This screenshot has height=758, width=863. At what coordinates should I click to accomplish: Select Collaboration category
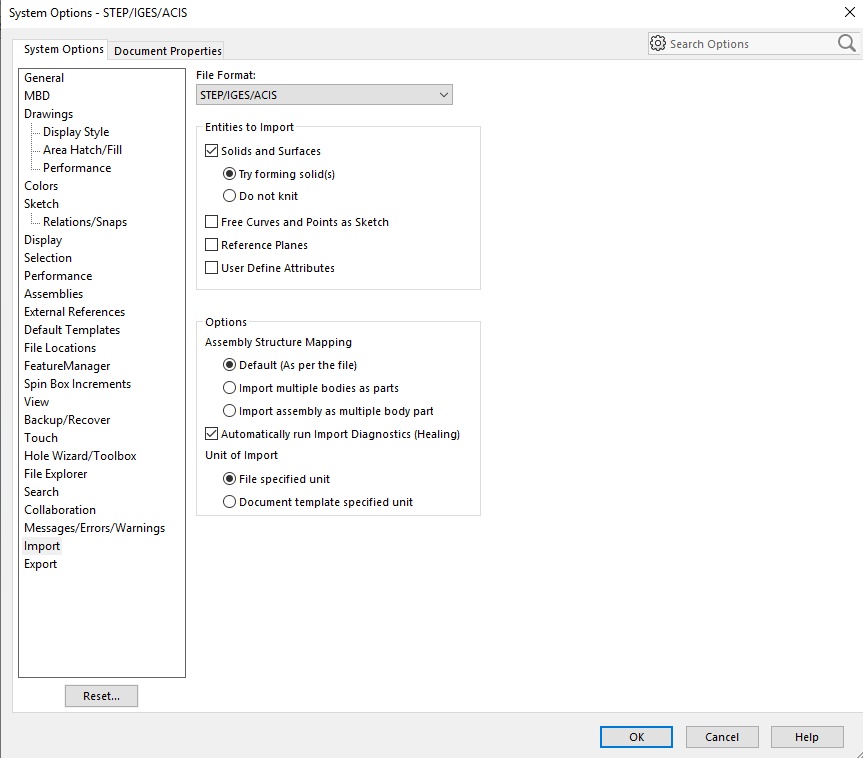coord(60,510)
